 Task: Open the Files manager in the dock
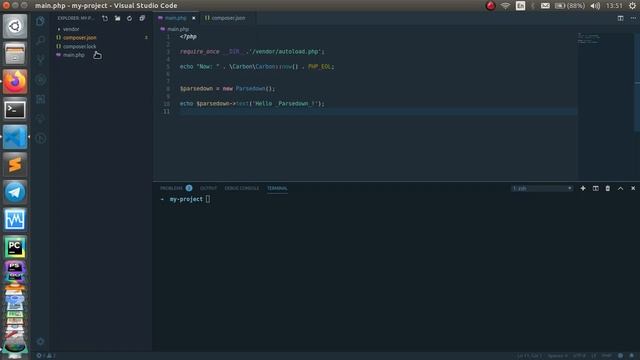click(15, 53)
